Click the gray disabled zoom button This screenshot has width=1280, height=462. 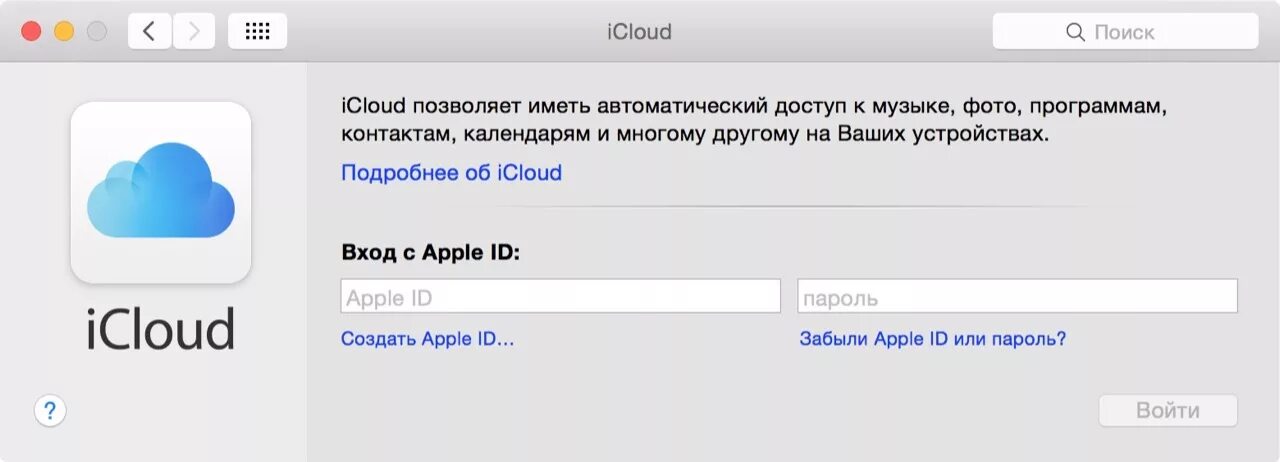pos(97,32)
